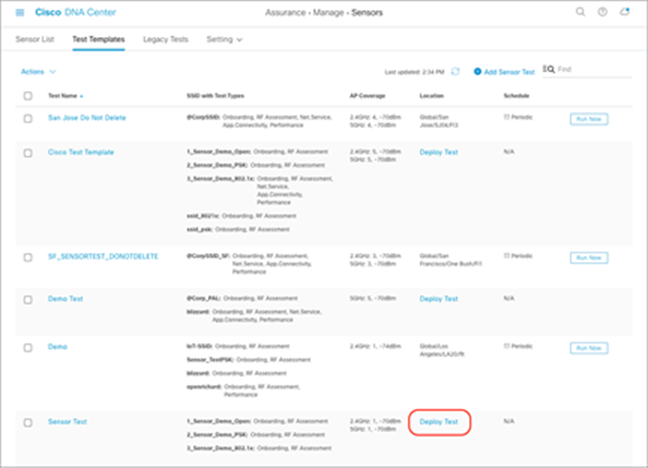Click the Periodic schedule icon in Demo row
Screen dimensions: 648x468
pos(506,346)
